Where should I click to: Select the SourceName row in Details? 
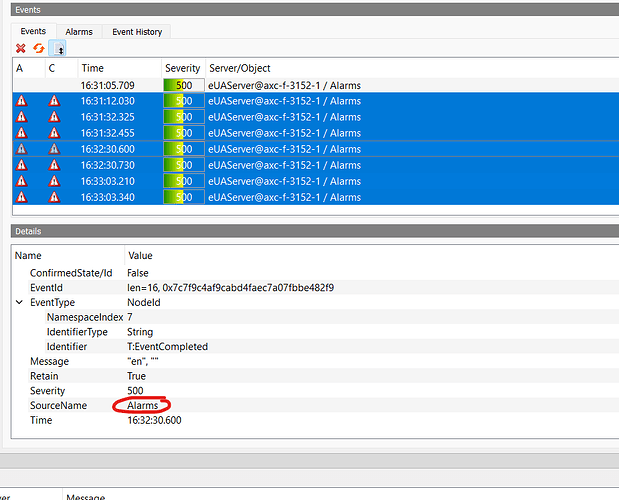58,405
